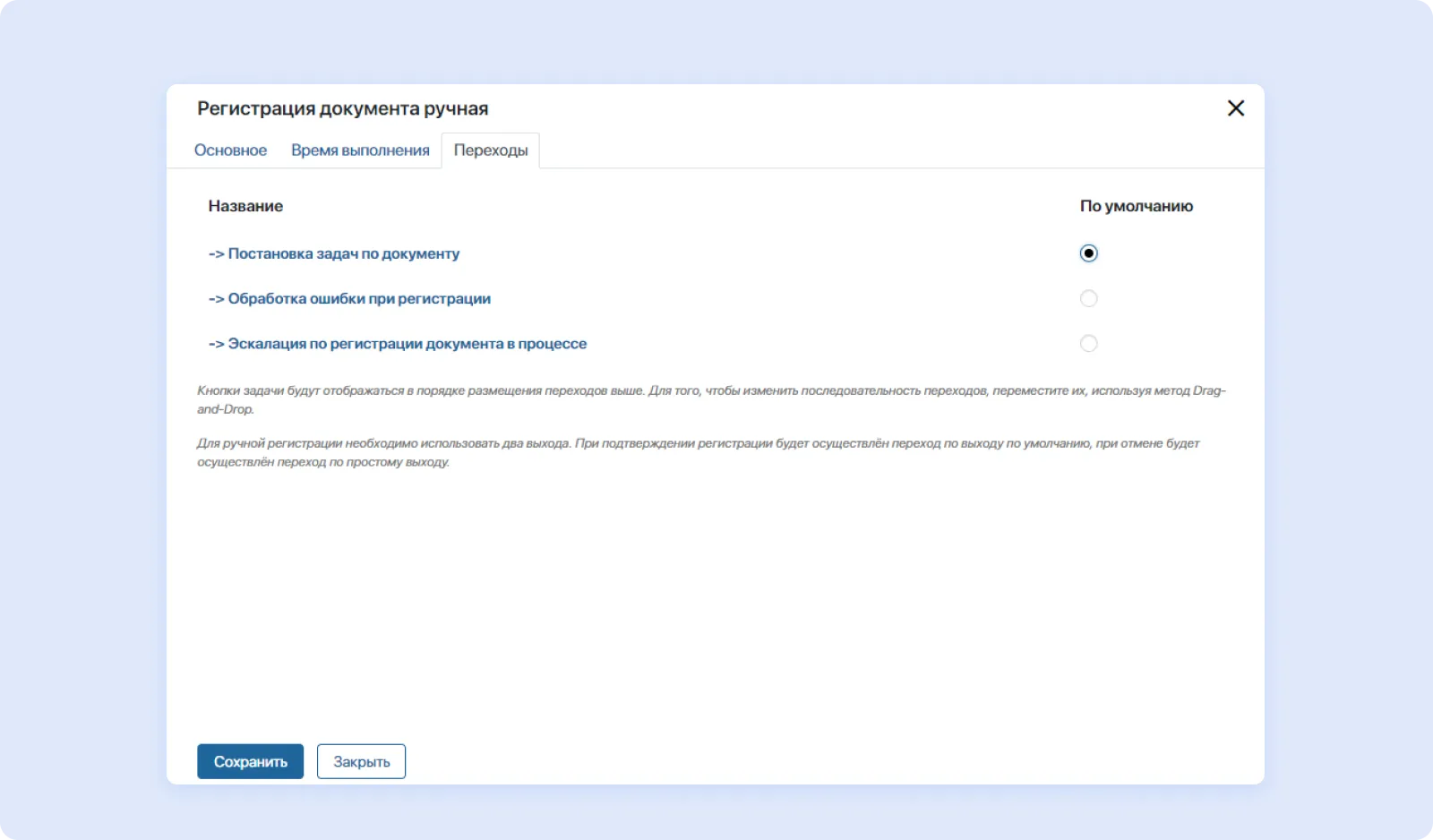Open the Время выполнения tab
Image resolution: width=1433 pixels, height=840 pixels.
[360, 150]
